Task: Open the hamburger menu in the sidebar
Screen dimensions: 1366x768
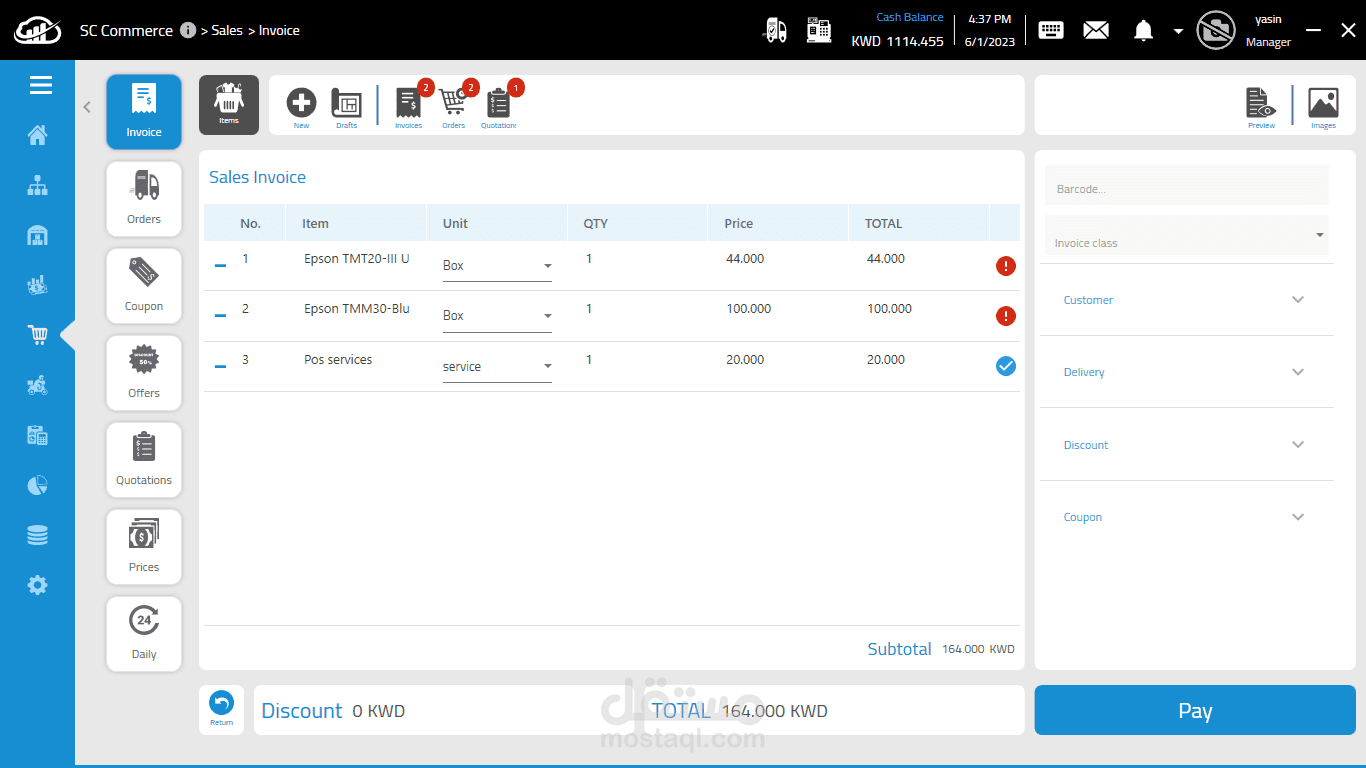Action: tap(41, 85)
